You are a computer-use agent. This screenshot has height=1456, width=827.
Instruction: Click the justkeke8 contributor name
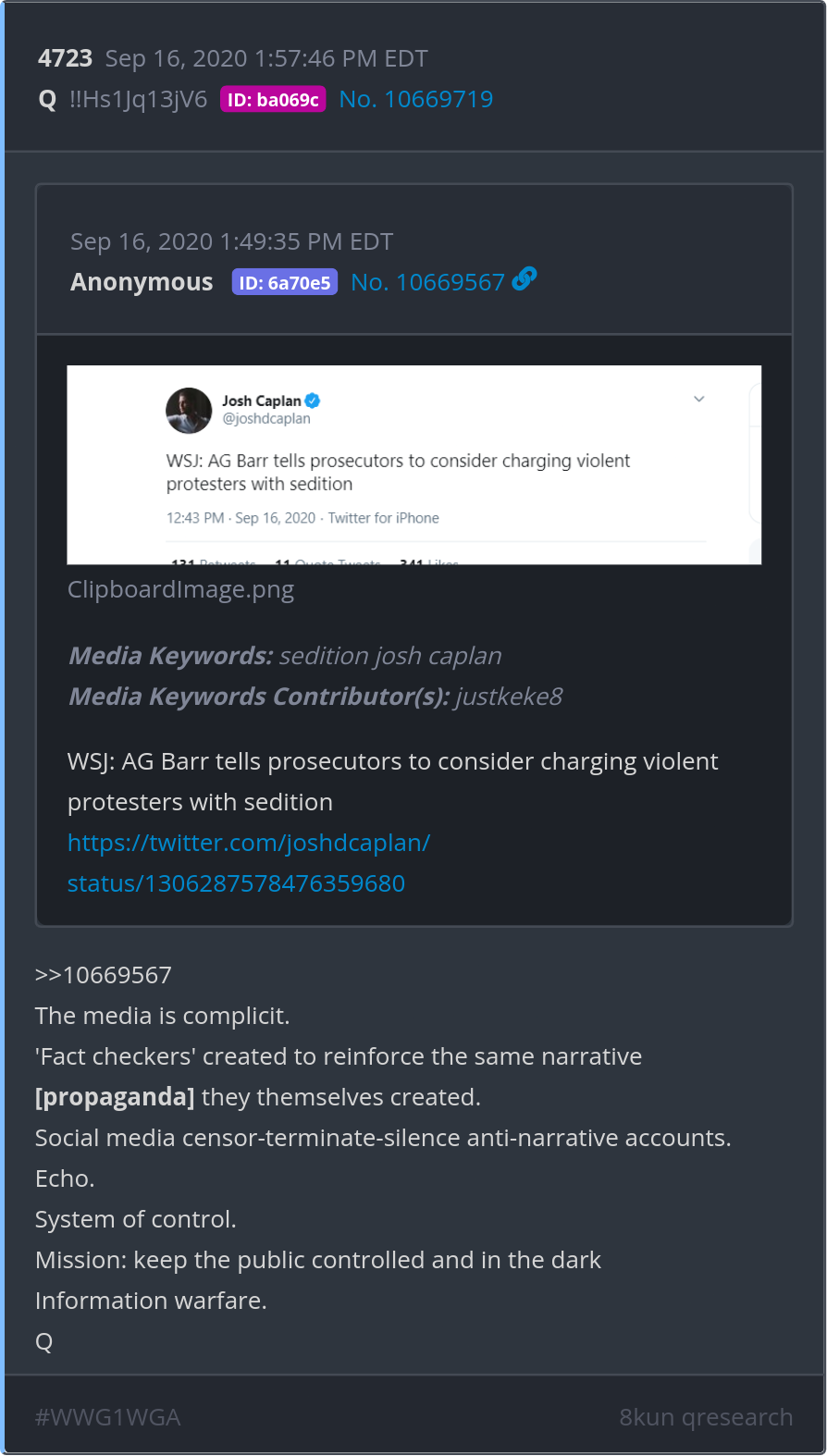(x=510, y=697)
